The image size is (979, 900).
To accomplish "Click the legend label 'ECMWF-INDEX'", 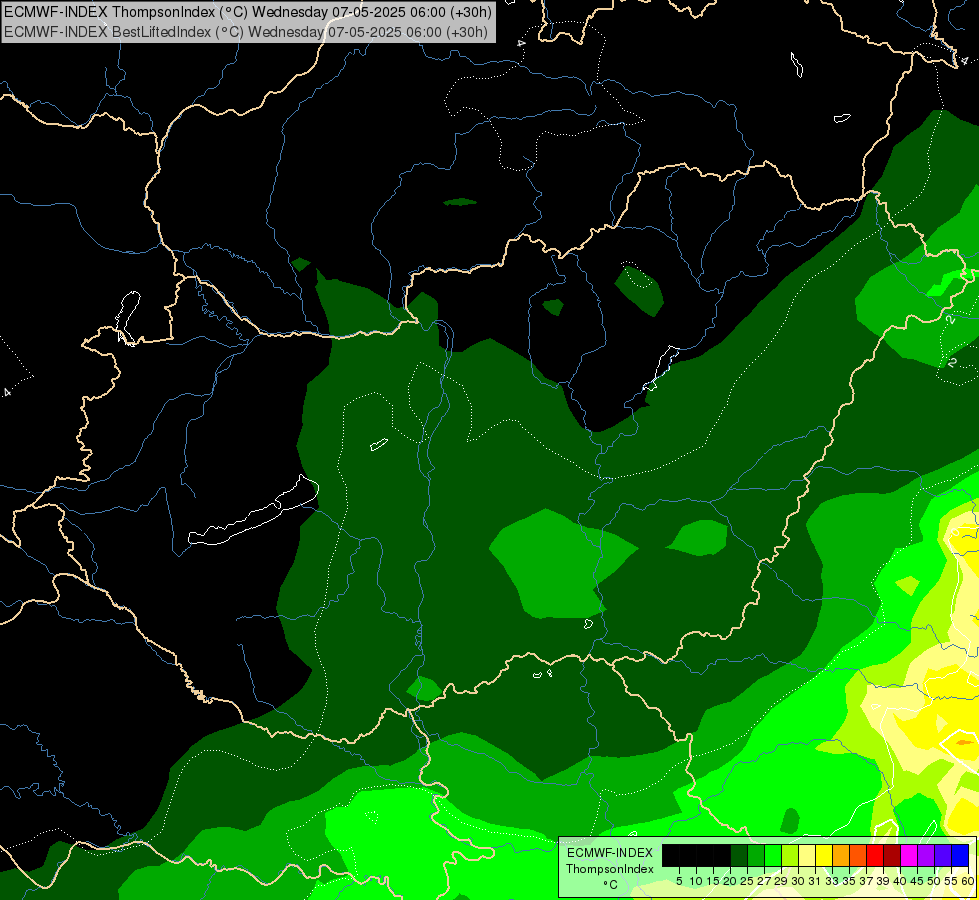I will point(610,853).
